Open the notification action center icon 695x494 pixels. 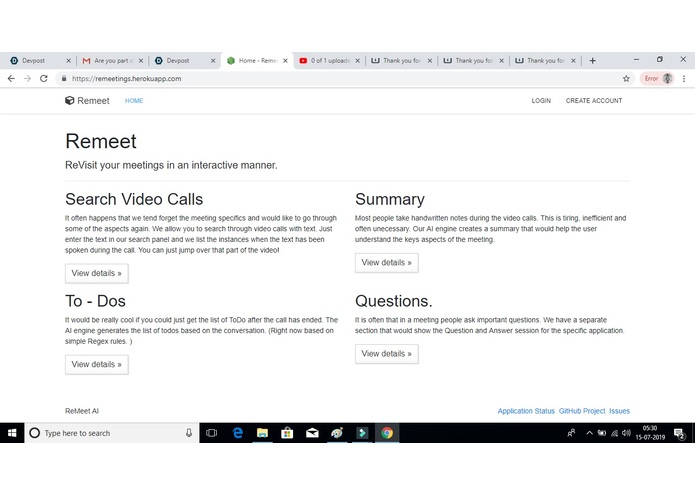click(679, 433)
